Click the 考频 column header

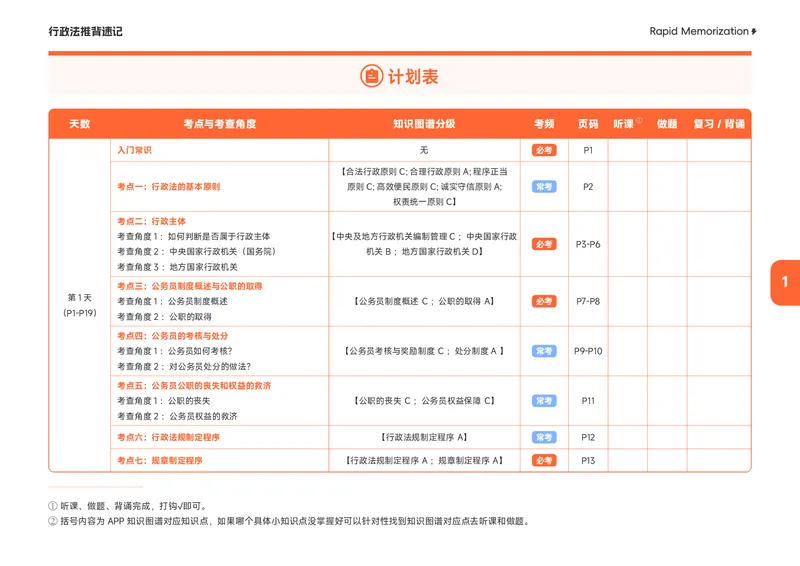[x=544, y=124]
